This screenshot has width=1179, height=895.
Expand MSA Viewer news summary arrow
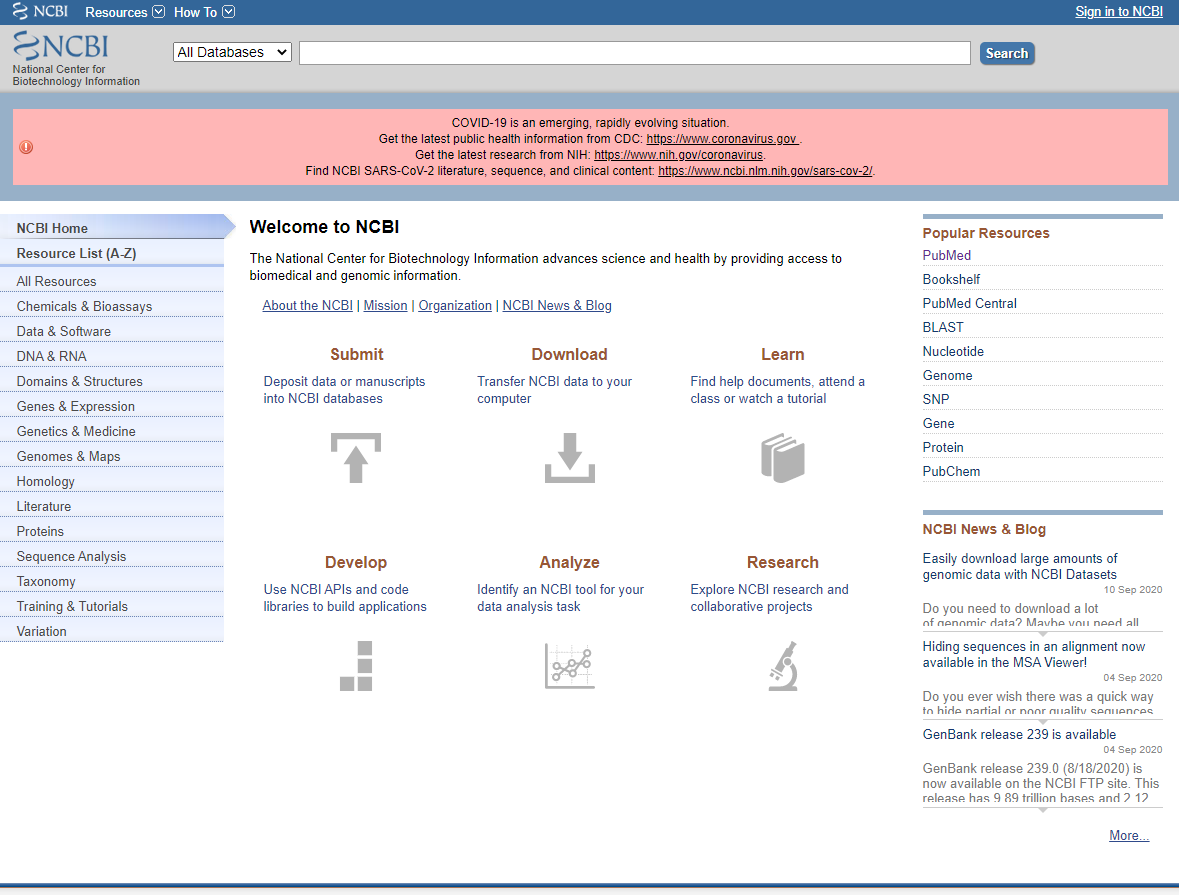pos(1042,721)
